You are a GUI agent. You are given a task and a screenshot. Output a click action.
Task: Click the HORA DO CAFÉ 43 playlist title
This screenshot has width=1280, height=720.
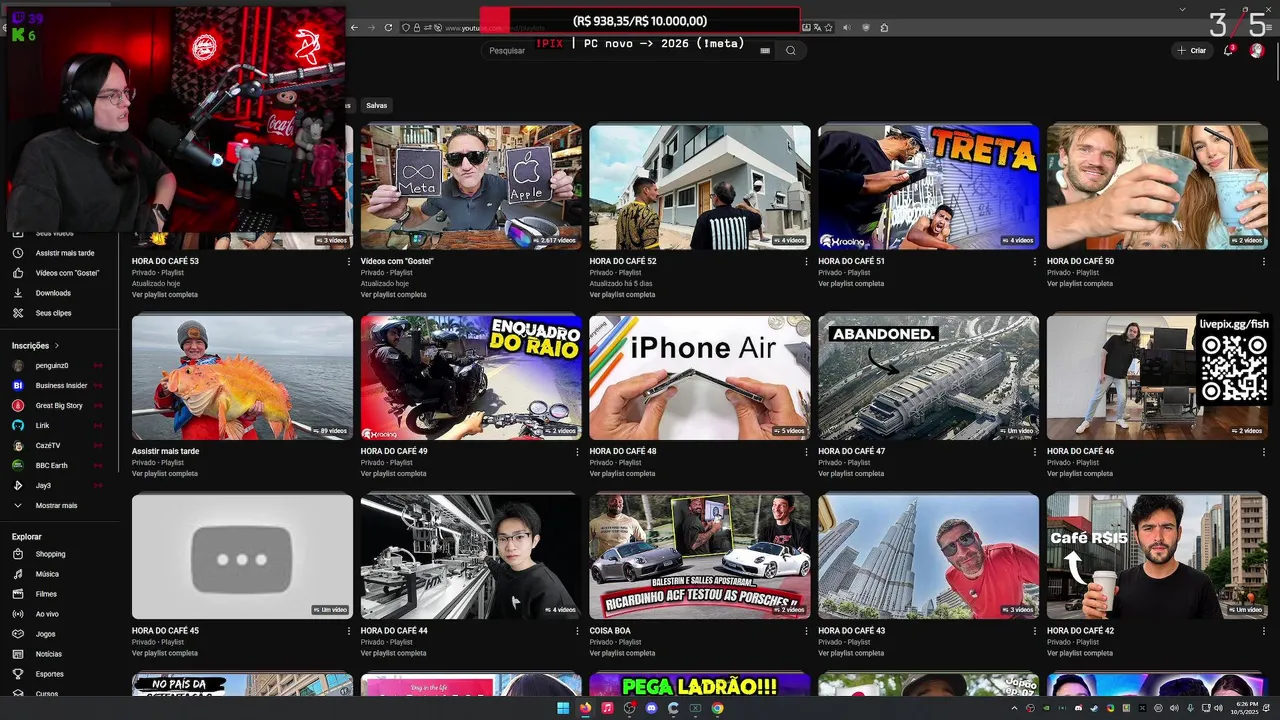(851, 631)
